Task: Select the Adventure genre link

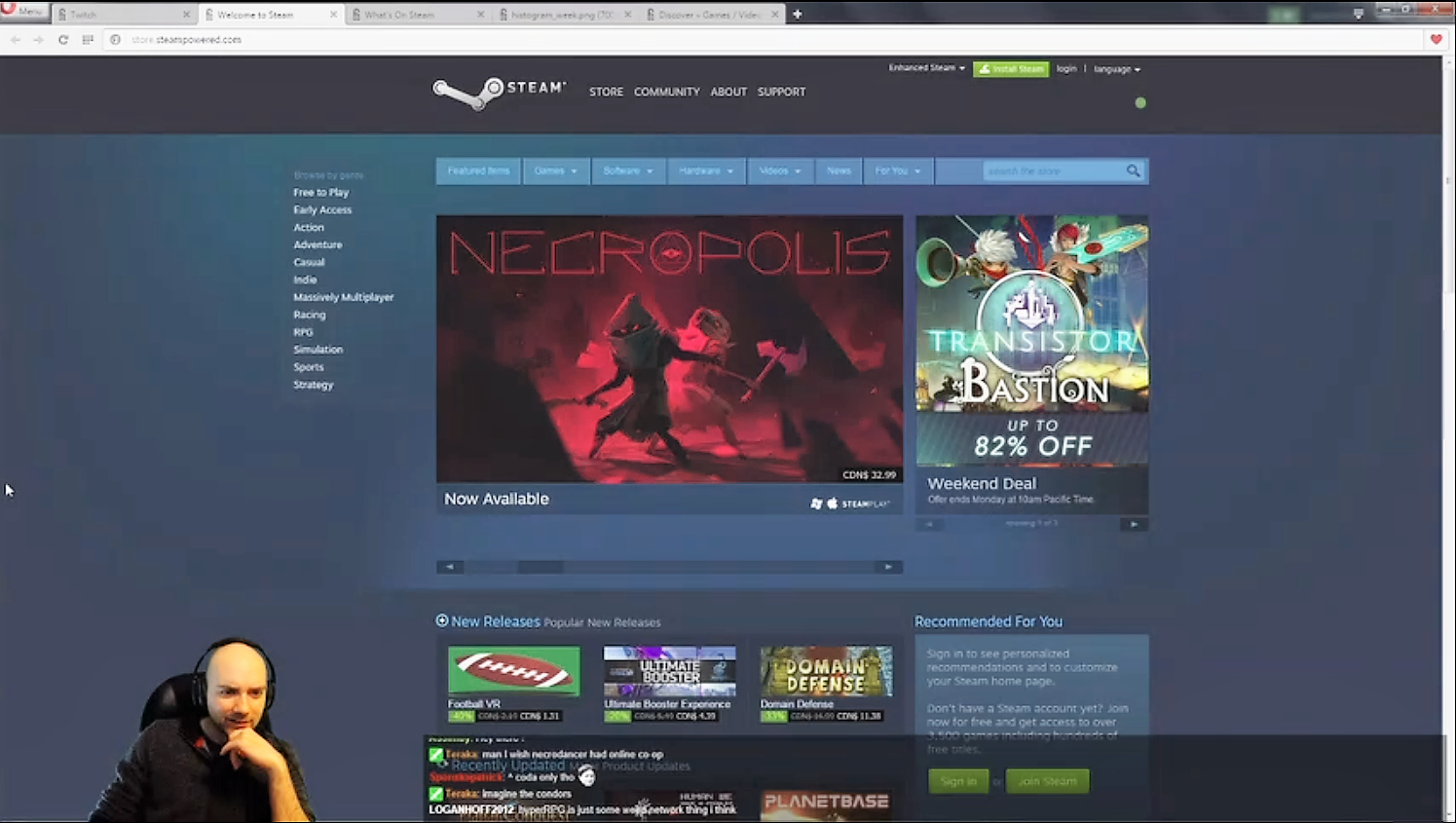Action: click(317, 245)
